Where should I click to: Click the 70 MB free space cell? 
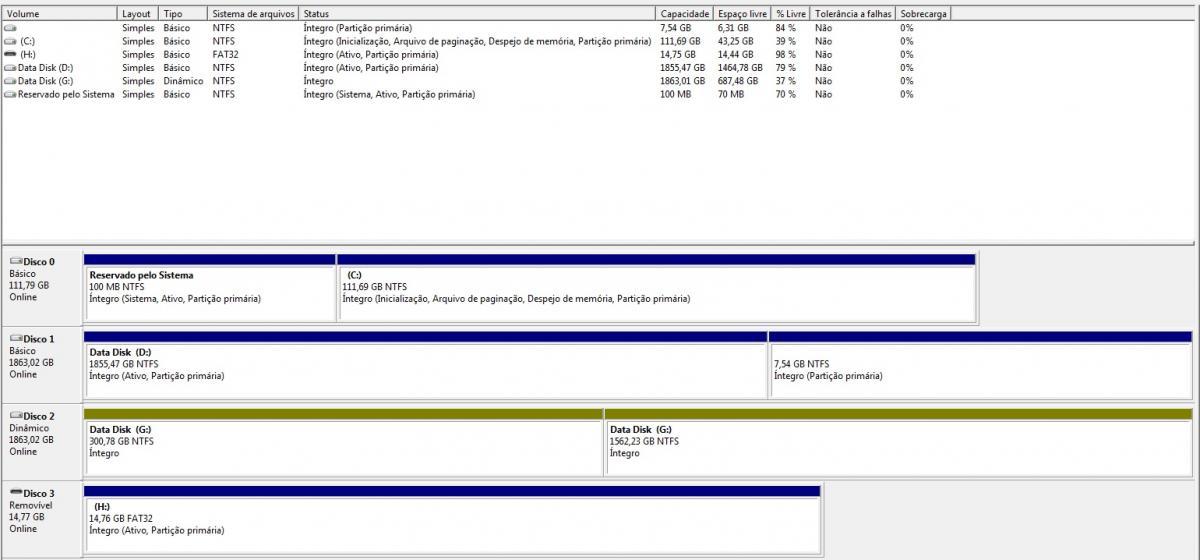pos(730,94)
